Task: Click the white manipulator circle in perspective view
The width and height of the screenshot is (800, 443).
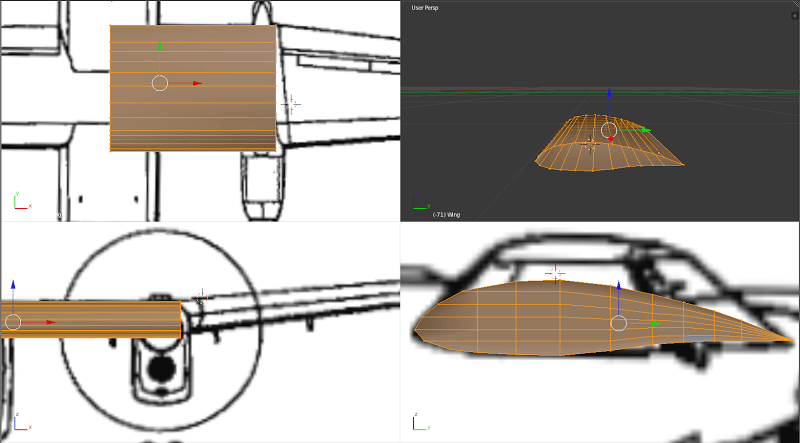Action: (x=609, y=130)
